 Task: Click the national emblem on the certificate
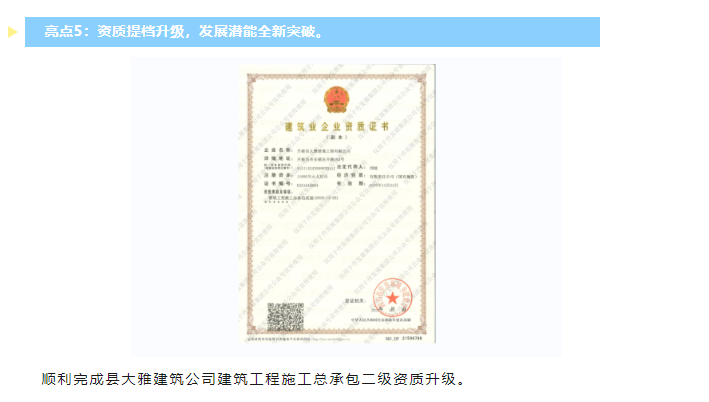click(336, 99)
